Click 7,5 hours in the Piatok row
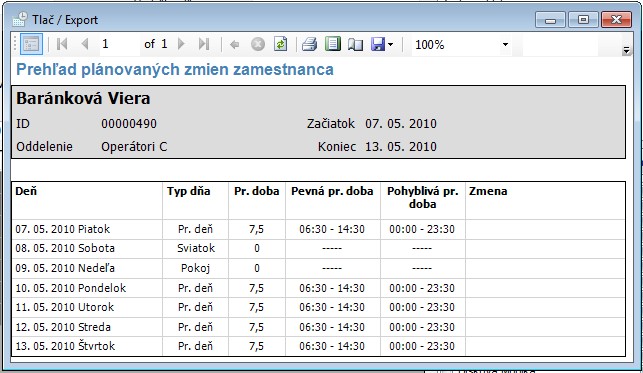Image resolution: width=643 pixels, height=373 pixels. (x=256, y=229)
